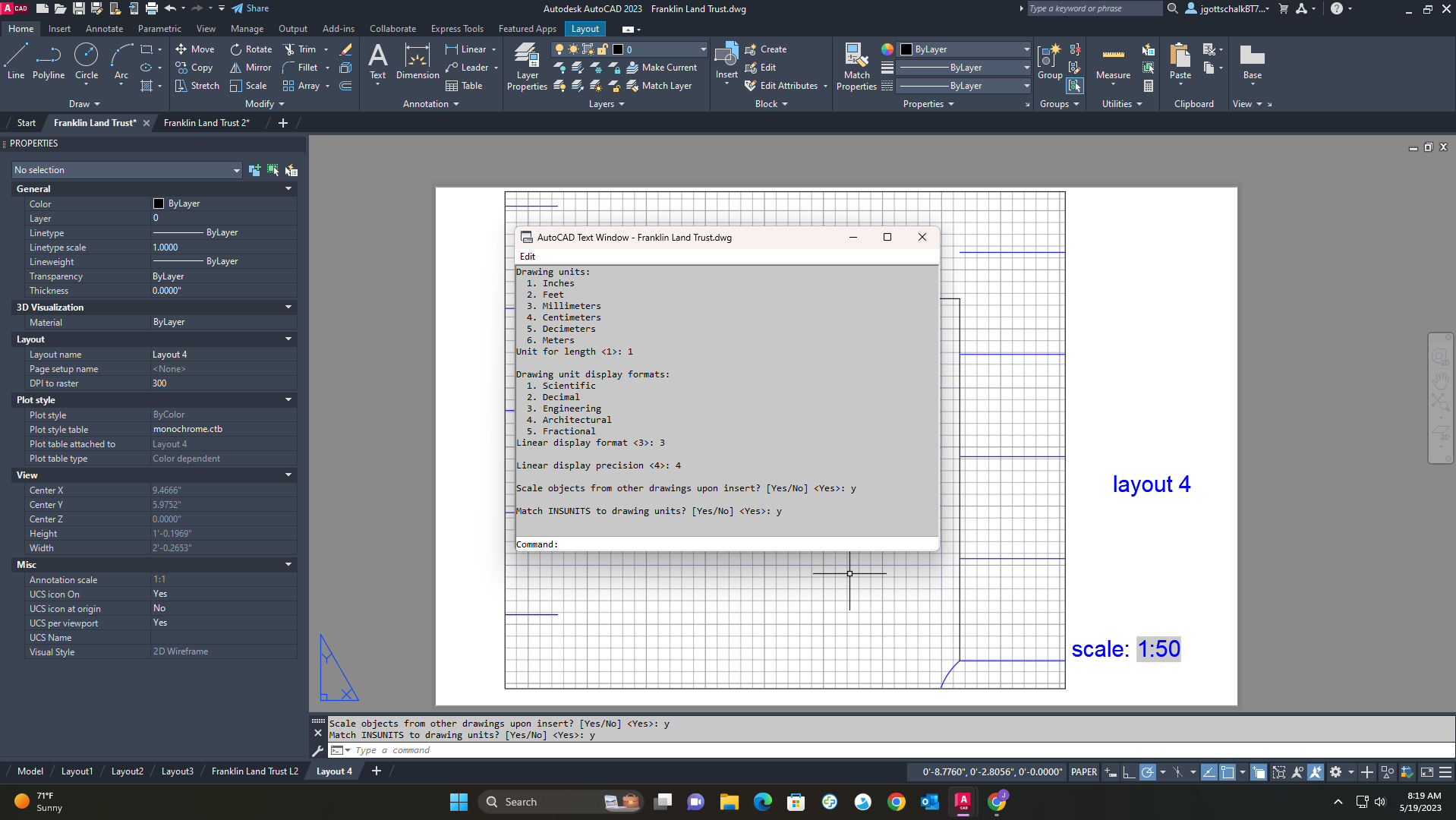The height and width of the screenshot is (820, 1456).
Task: Click the Make Current button
Action: coord(663,67)
